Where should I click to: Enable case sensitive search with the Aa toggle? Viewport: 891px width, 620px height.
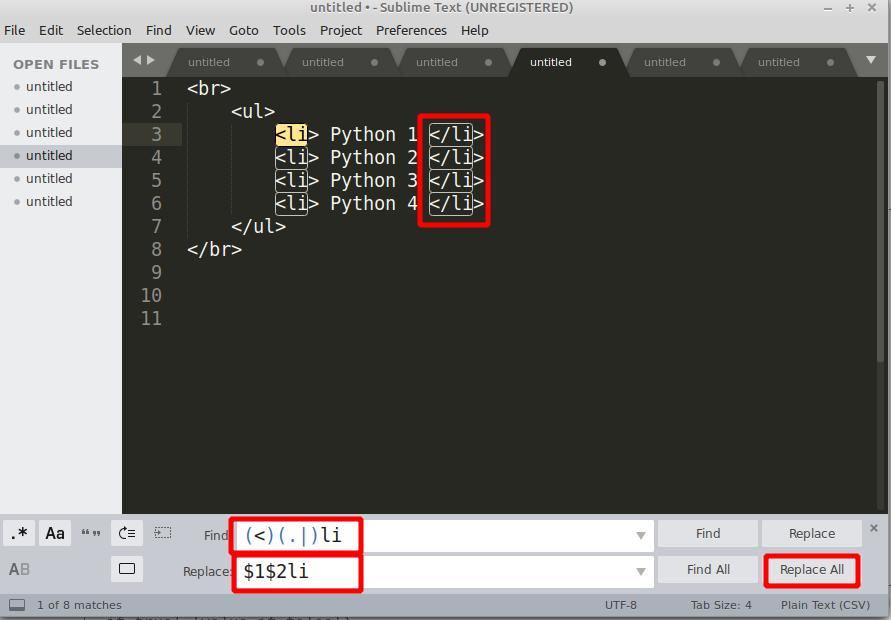pyautogui.click(x=55, y=533)
